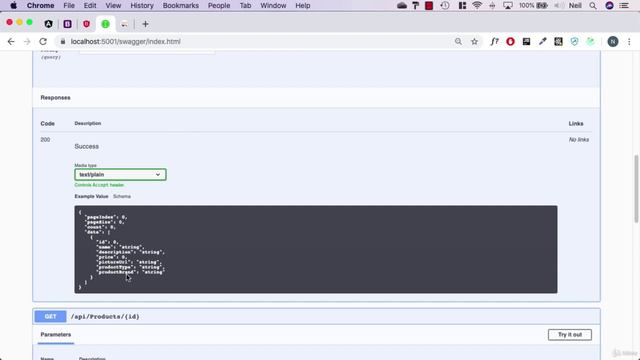
Task: Open the f? font finder extension
Action: 494,42
